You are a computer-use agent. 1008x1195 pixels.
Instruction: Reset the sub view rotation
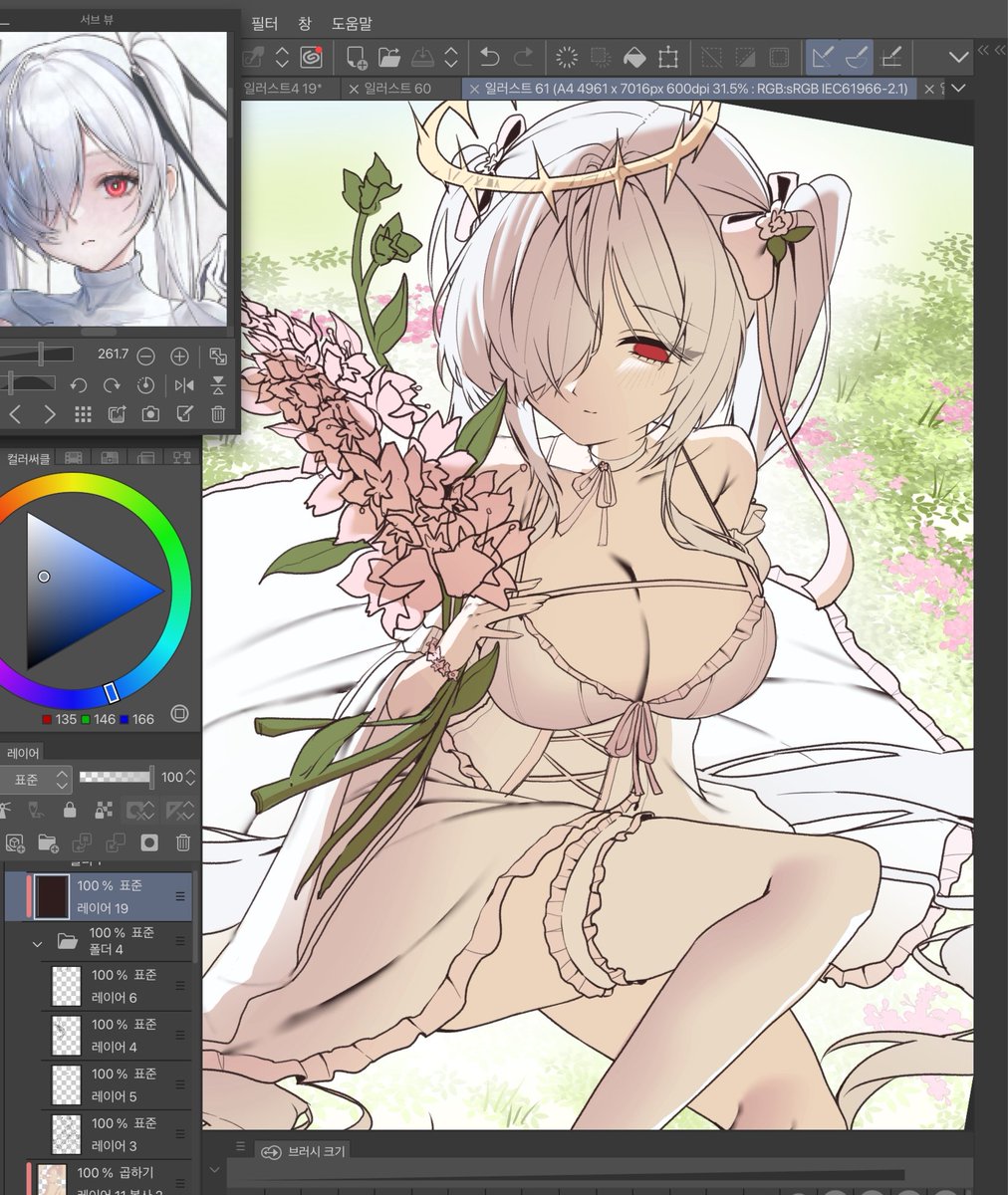coord(146,384)
